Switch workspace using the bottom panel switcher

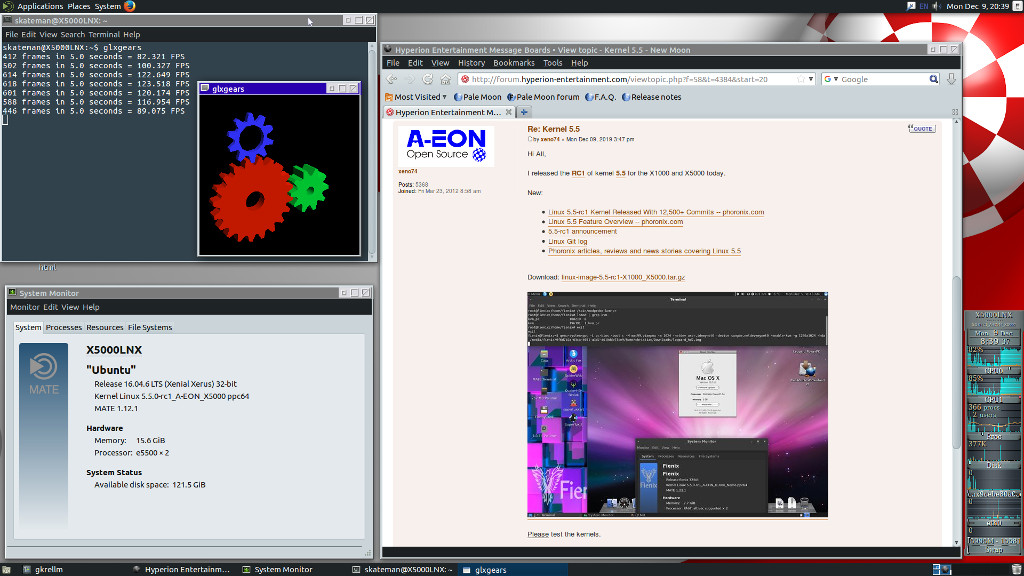click(x=942, y=569)
